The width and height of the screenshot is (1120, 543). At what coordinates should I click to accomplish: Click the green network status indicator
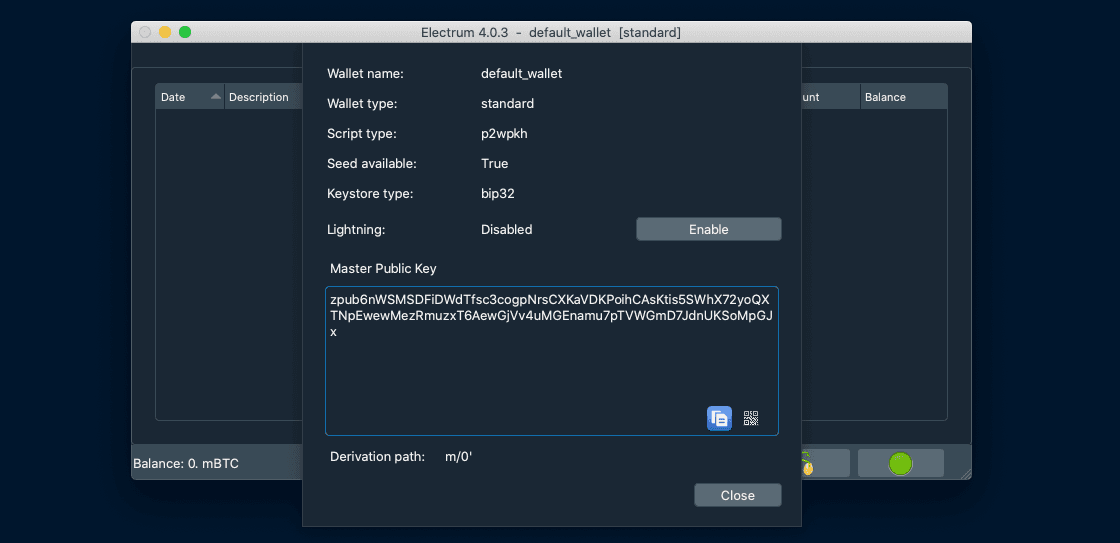click(900, 463)
